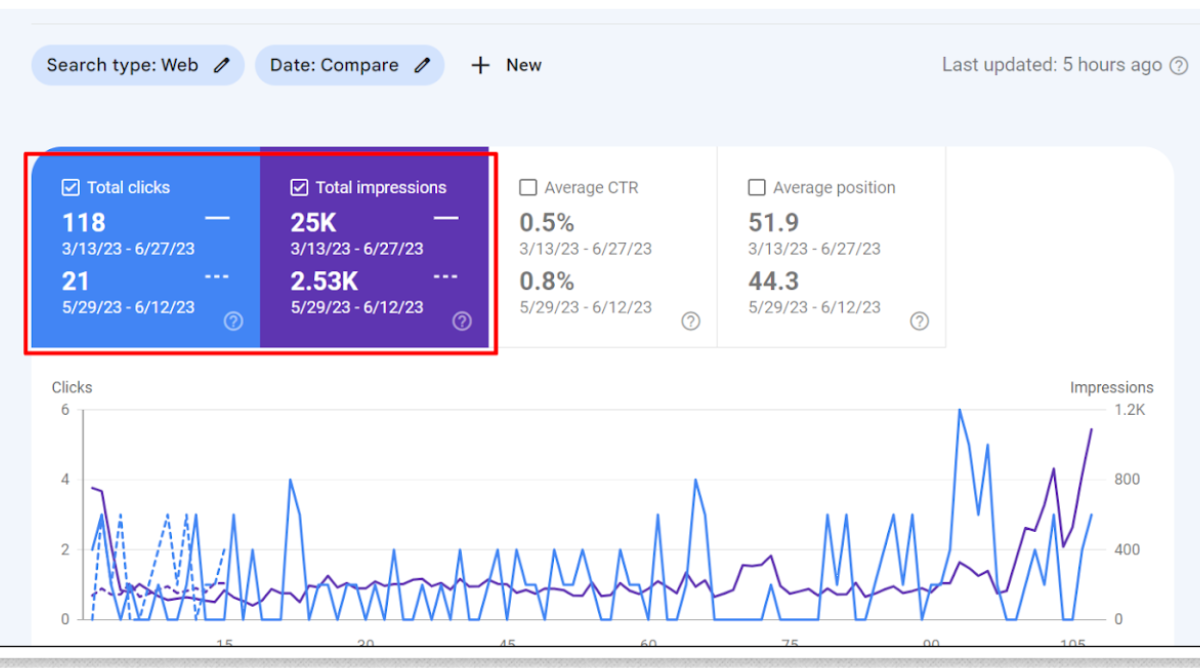Click the solid line legend in Total impressions
The height and width of the screenshot is (668, 1200).
click(x=446, y=217)
